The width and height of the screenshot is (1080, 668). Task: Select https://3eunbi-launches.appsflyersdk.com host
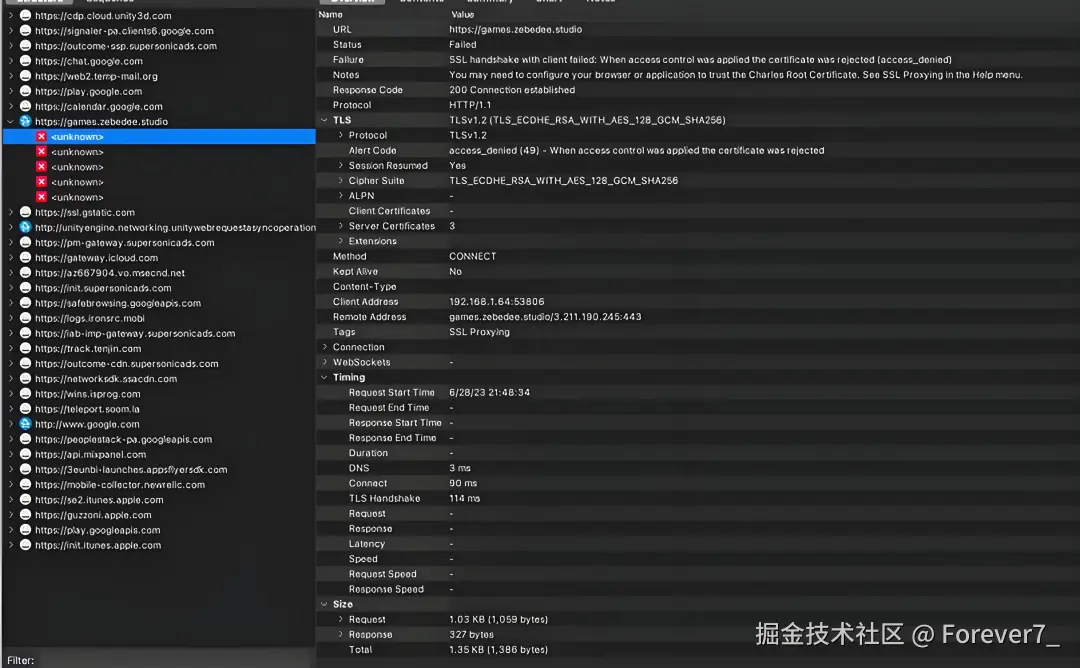click(131, 470)
